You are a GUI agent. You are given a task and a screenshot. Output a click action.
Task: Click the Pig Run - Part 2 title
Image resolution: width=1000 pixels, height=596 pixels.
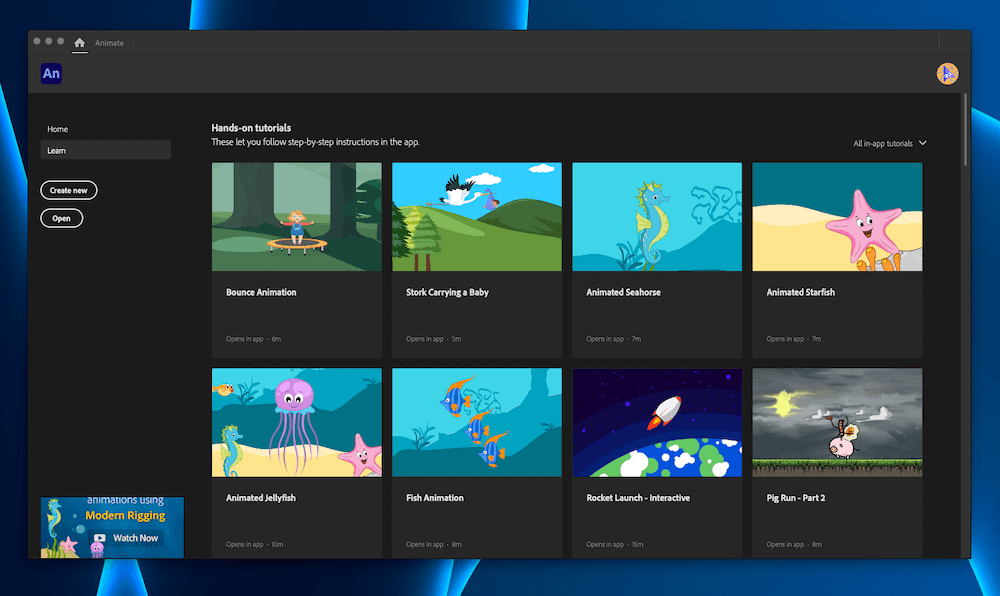[x=796, y=498]
